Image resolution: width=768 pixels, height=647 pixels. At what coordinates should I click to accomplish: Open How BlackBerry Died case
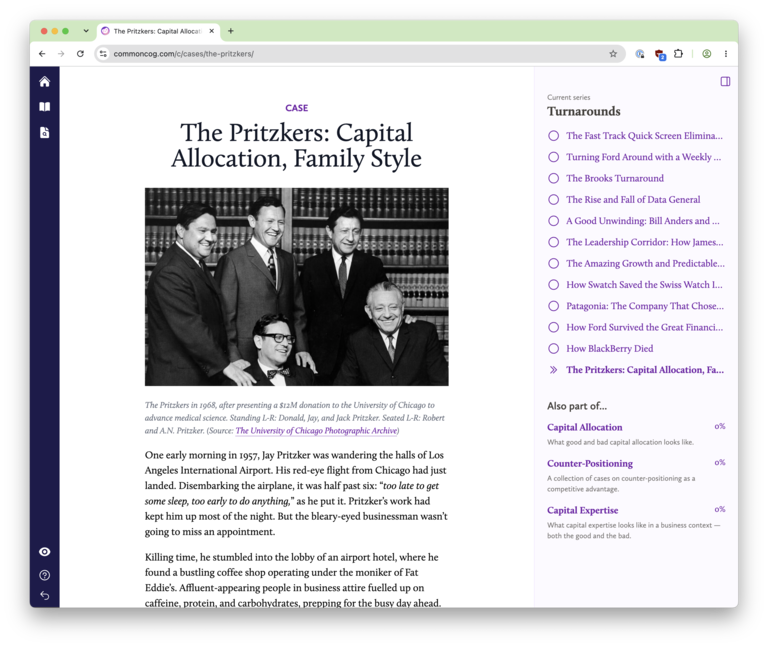[x=610, y=349]
